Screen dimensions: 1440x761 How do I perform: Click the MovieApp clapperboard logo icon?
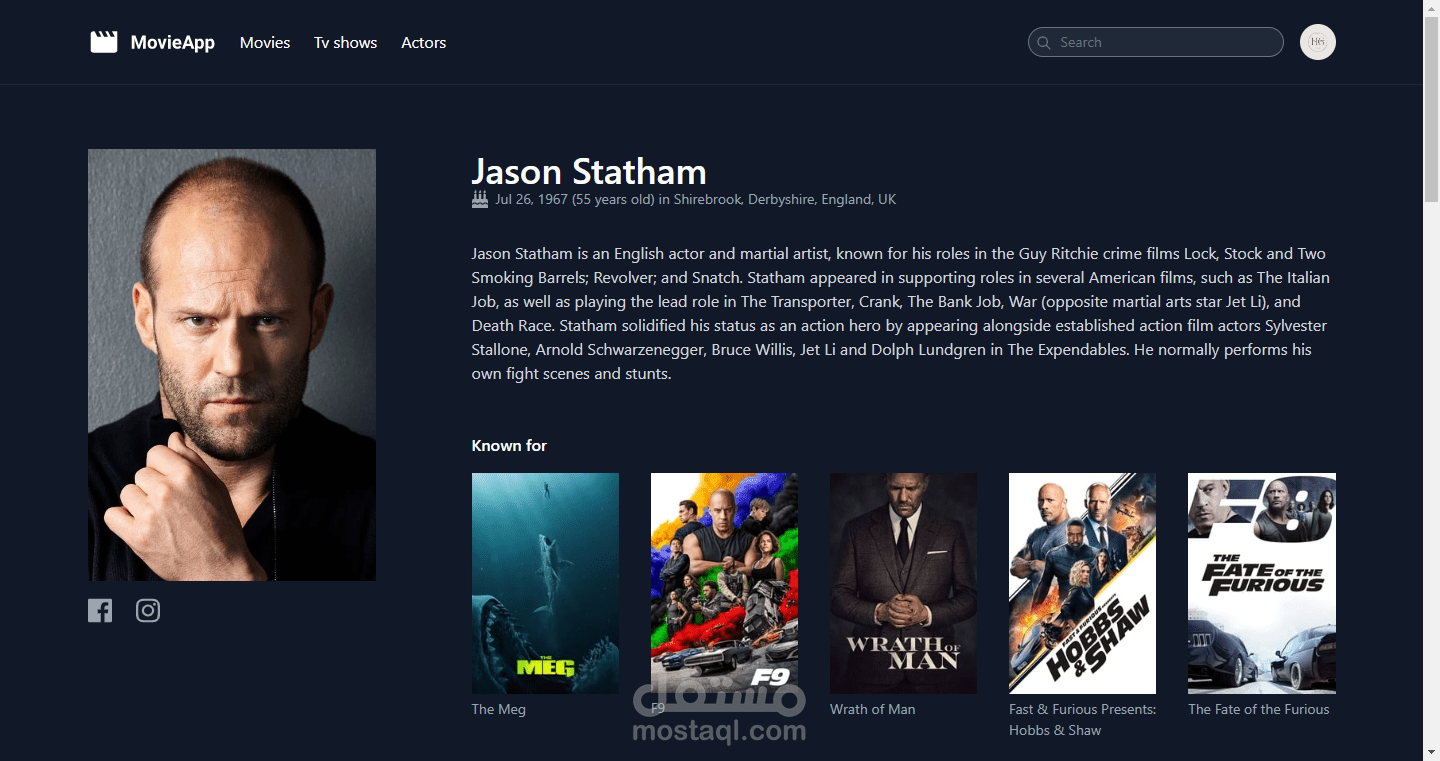click(x=104, y=42)
